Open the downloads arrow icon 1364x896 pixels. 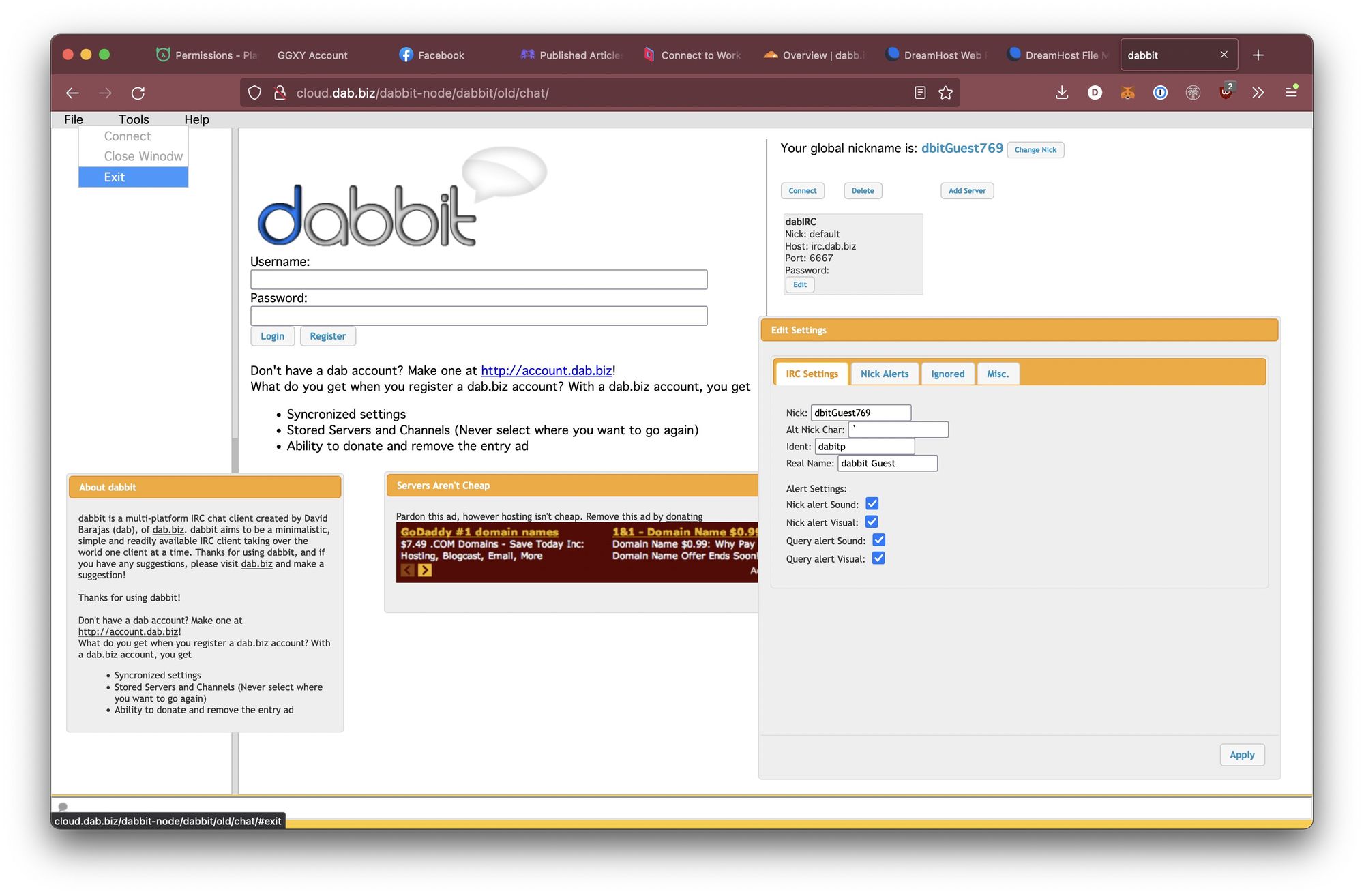tap(1062, 93)
